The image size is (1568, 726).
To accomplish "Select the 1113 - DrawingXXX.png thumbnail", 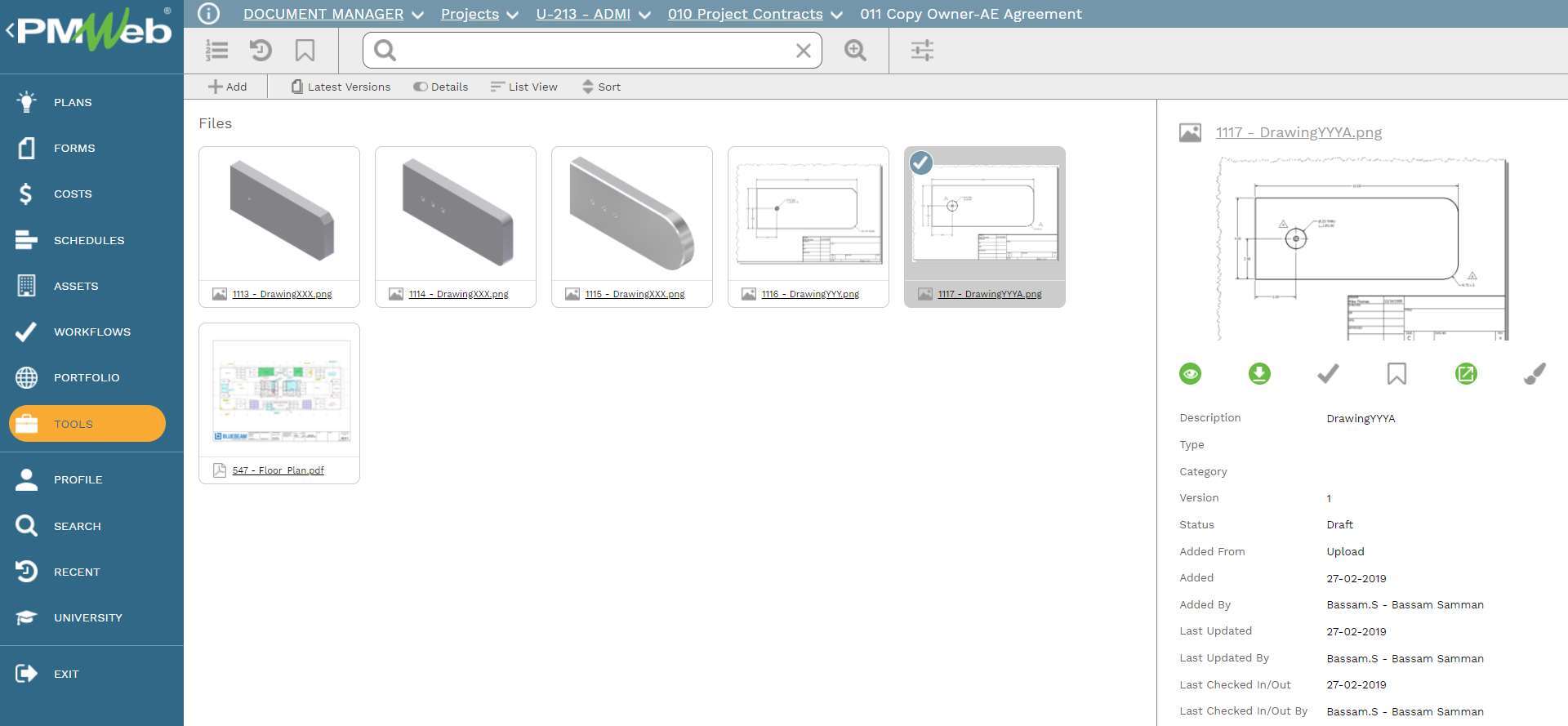I will click(x=279, y=214).
